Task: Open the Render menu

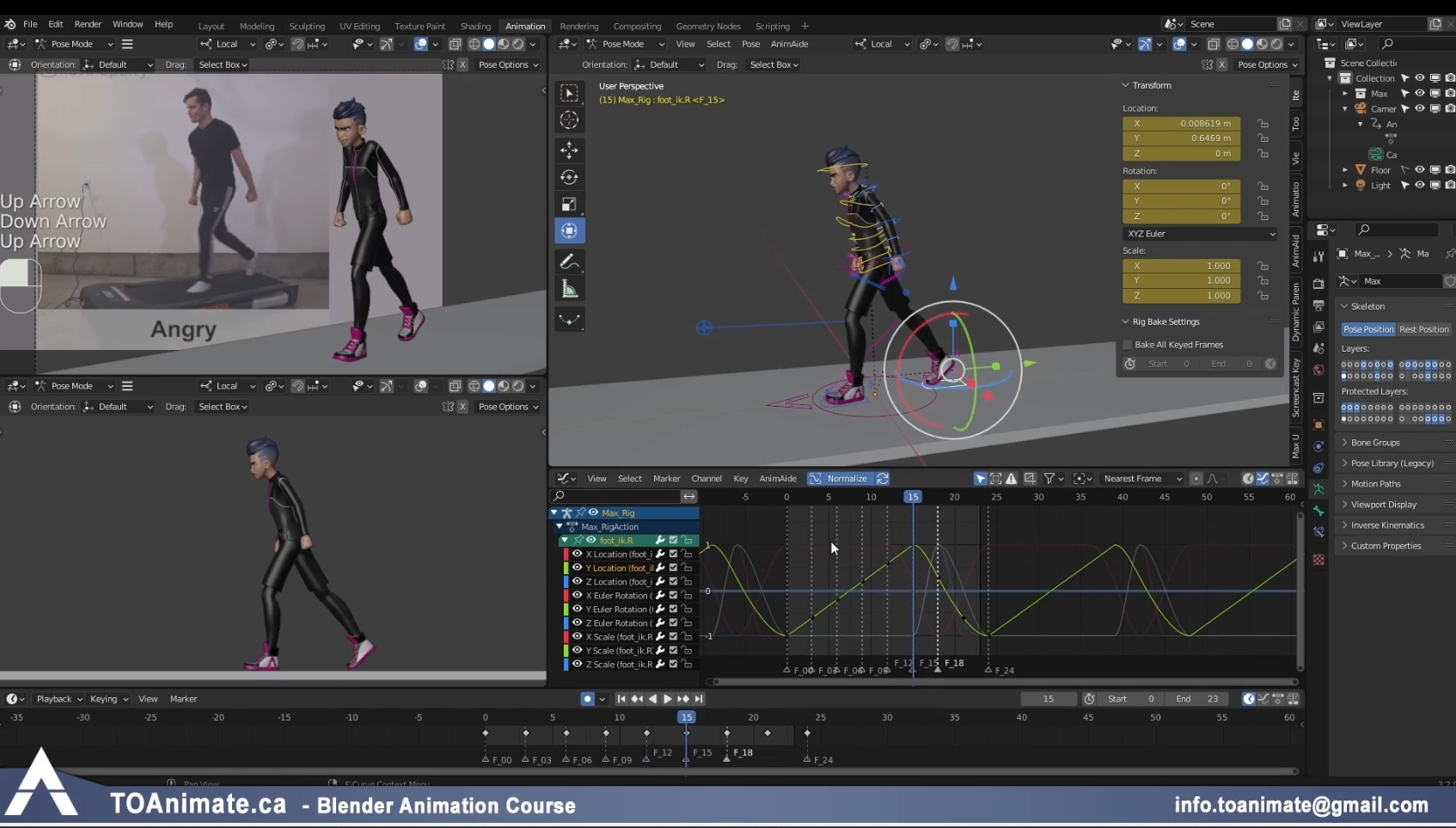Action: pyautogui.click(x=88, y=24)
